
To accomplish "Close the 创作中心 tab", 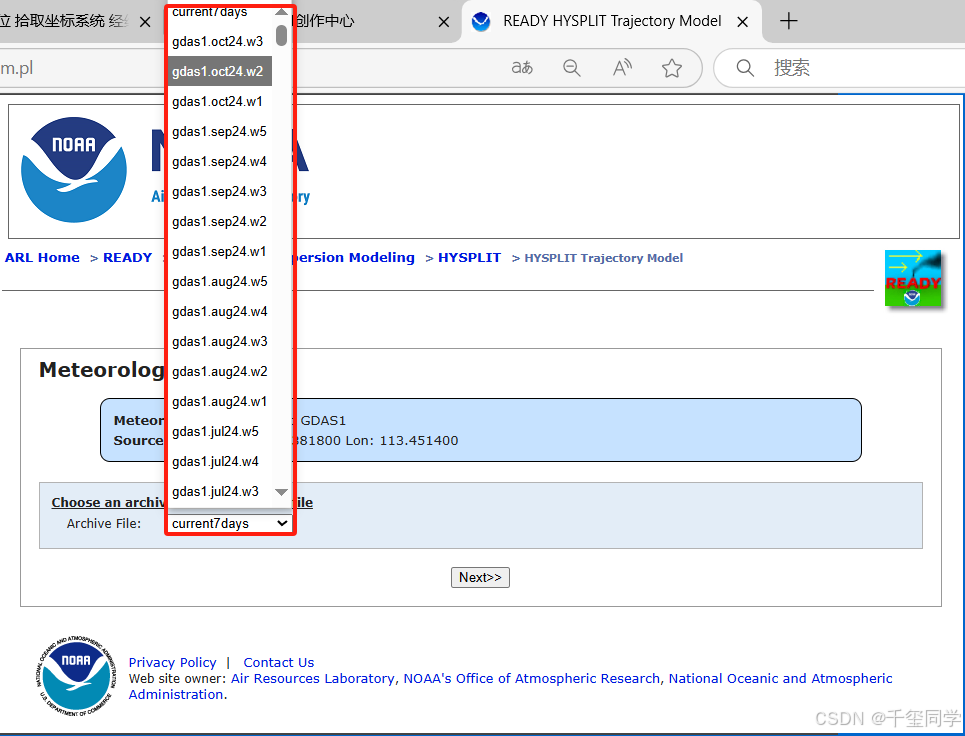I will [444, 22].
